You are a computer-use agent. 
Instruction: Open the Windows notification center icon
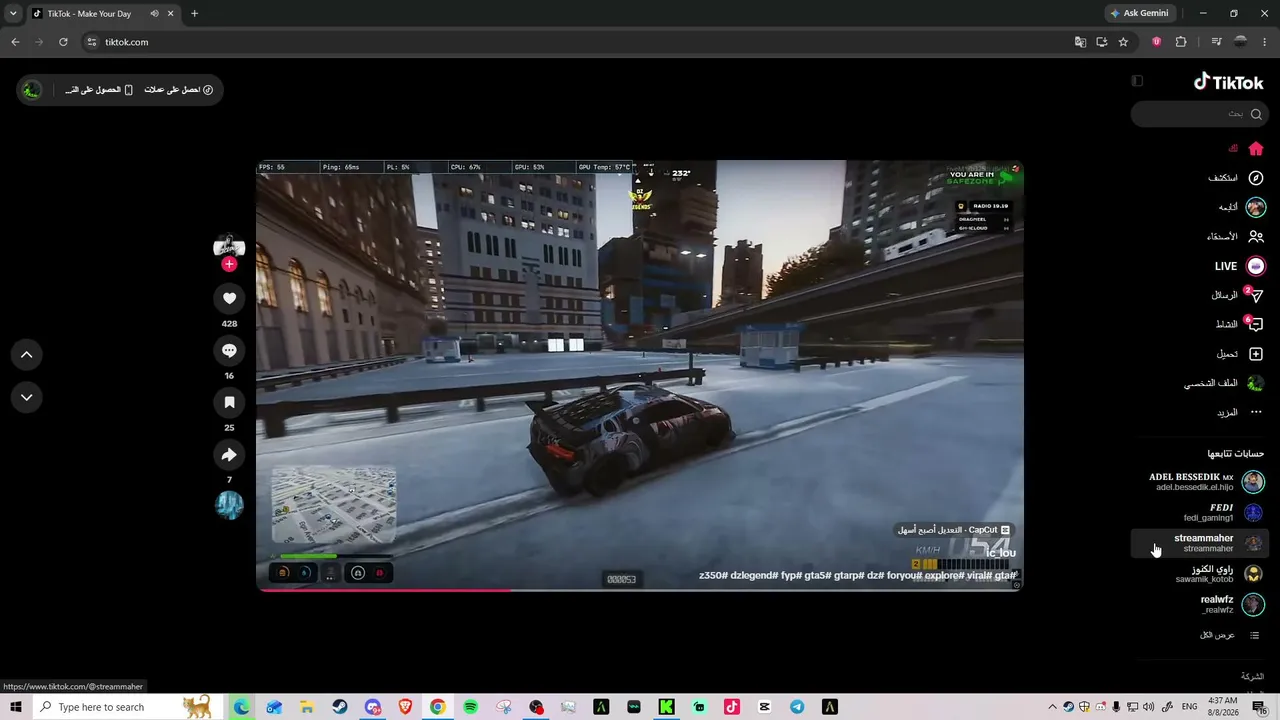pyautogui.click(x=1259, y=707)
